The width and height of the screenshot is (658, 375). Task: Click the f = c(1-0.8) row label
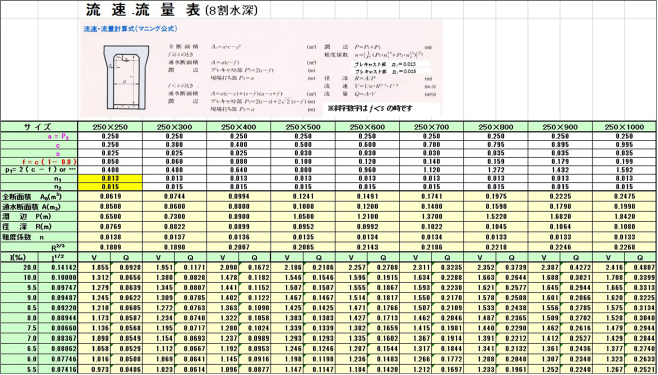[x=39, y=161]
